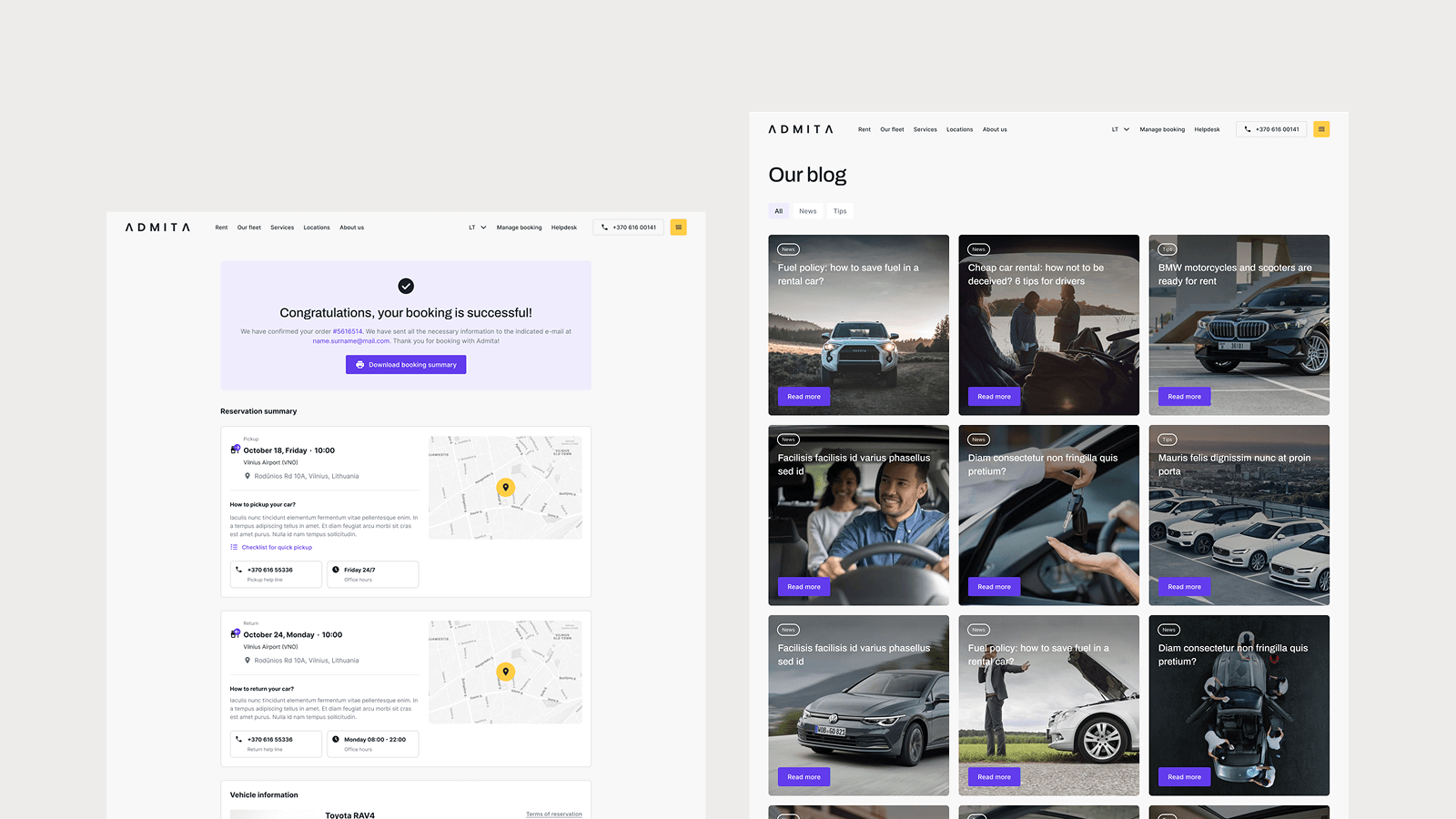Read more on Mauris felis dignissim article
Screen dimensions: 1456x819
pyautogui.click(x=1184, y=587)
